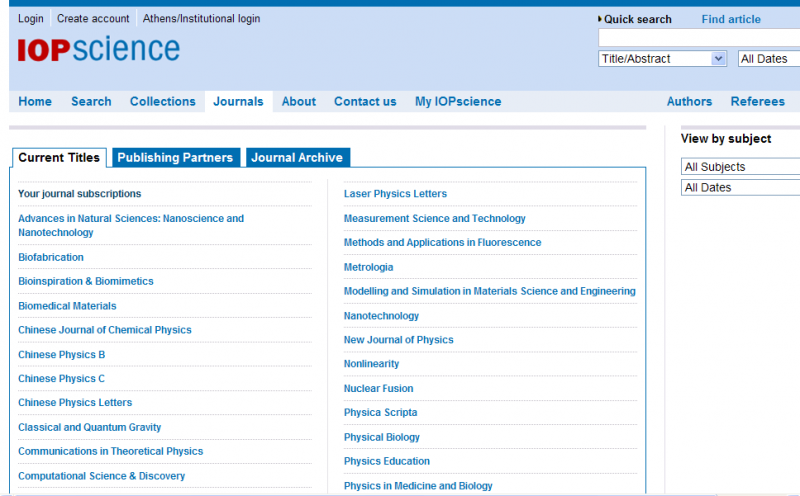Go to the Home menu item

pyautogui.click(x=35, y=102)
